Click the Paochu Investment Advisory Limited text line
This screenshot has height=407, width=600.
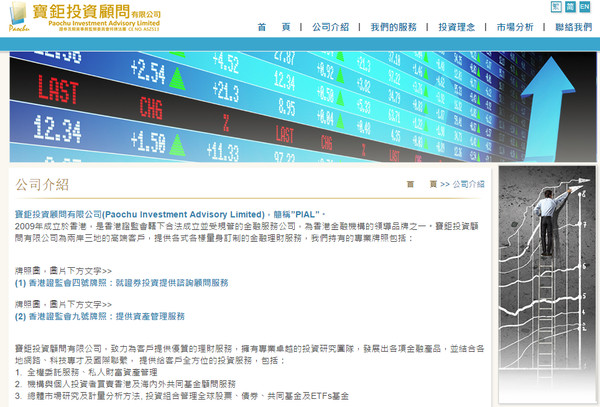[x=170, y=214]
